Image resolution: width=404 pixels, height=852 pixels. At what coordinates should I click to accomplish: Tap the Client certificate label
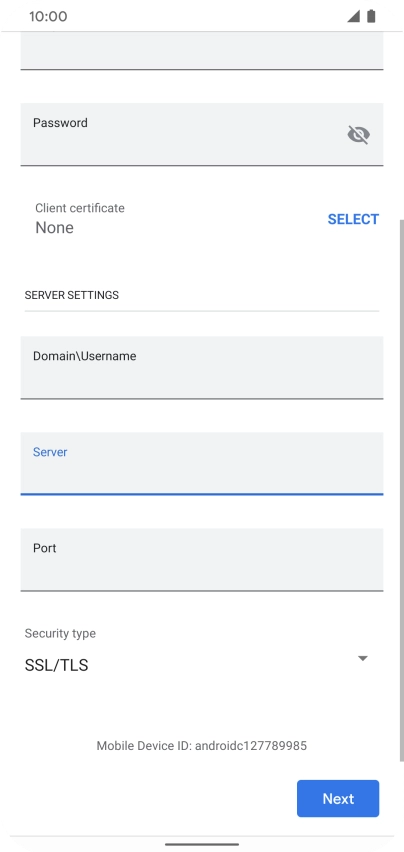80,208
